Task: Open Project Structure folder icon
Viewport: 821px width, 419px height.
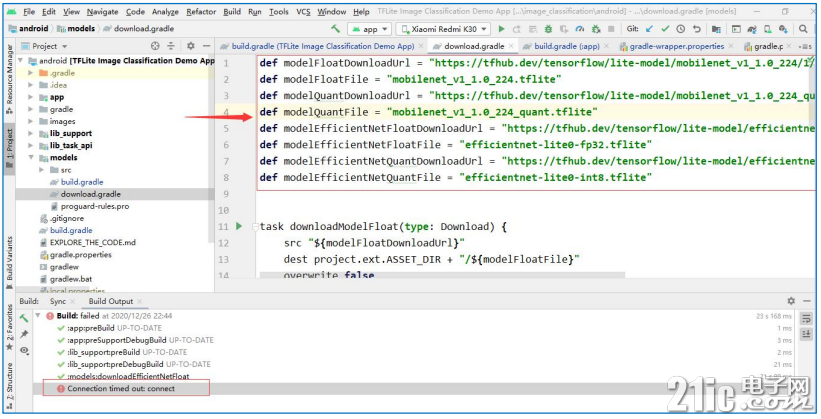Action: coord(716,29)
